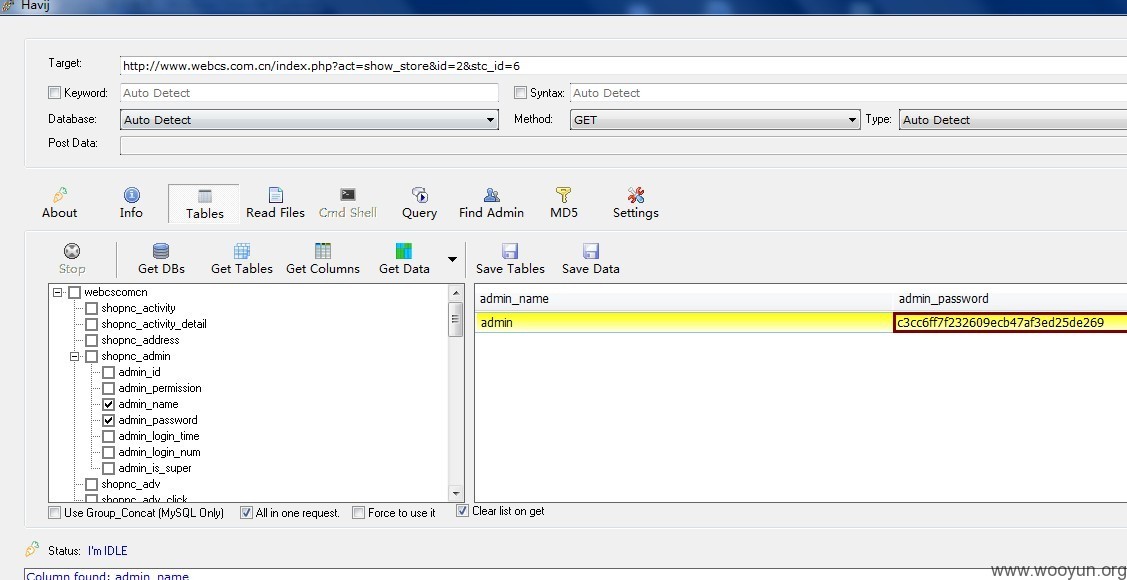Collapse the webcscomcn database node
1127x580 pixels.
pyautogui.click(x=58, y=293)
